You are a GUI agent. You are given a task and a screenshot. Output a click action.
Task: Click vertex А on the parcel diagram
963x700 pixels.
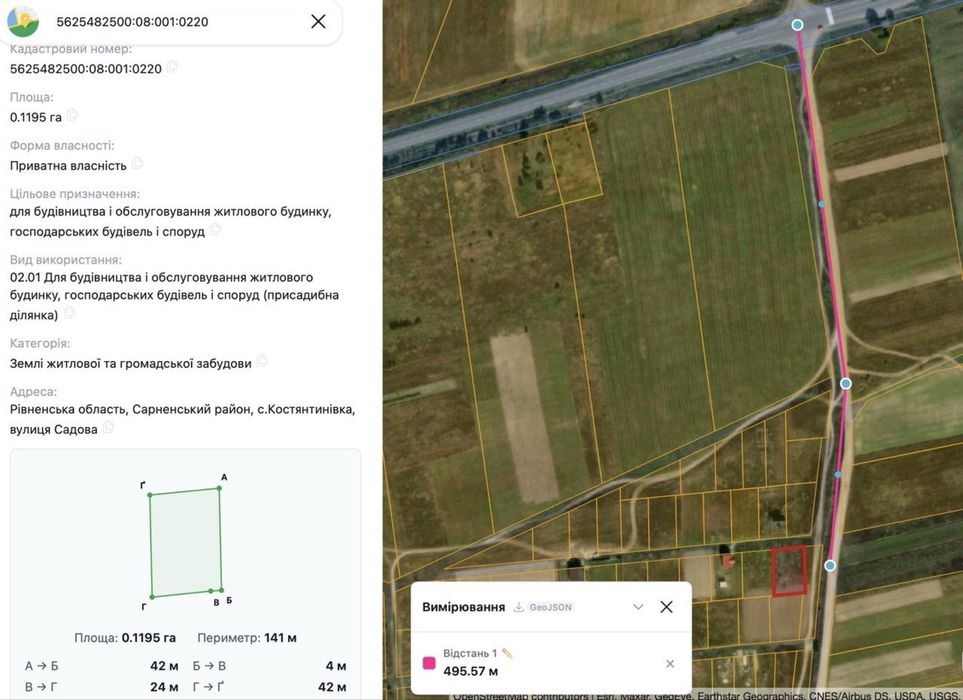click(x=219, y=489)
